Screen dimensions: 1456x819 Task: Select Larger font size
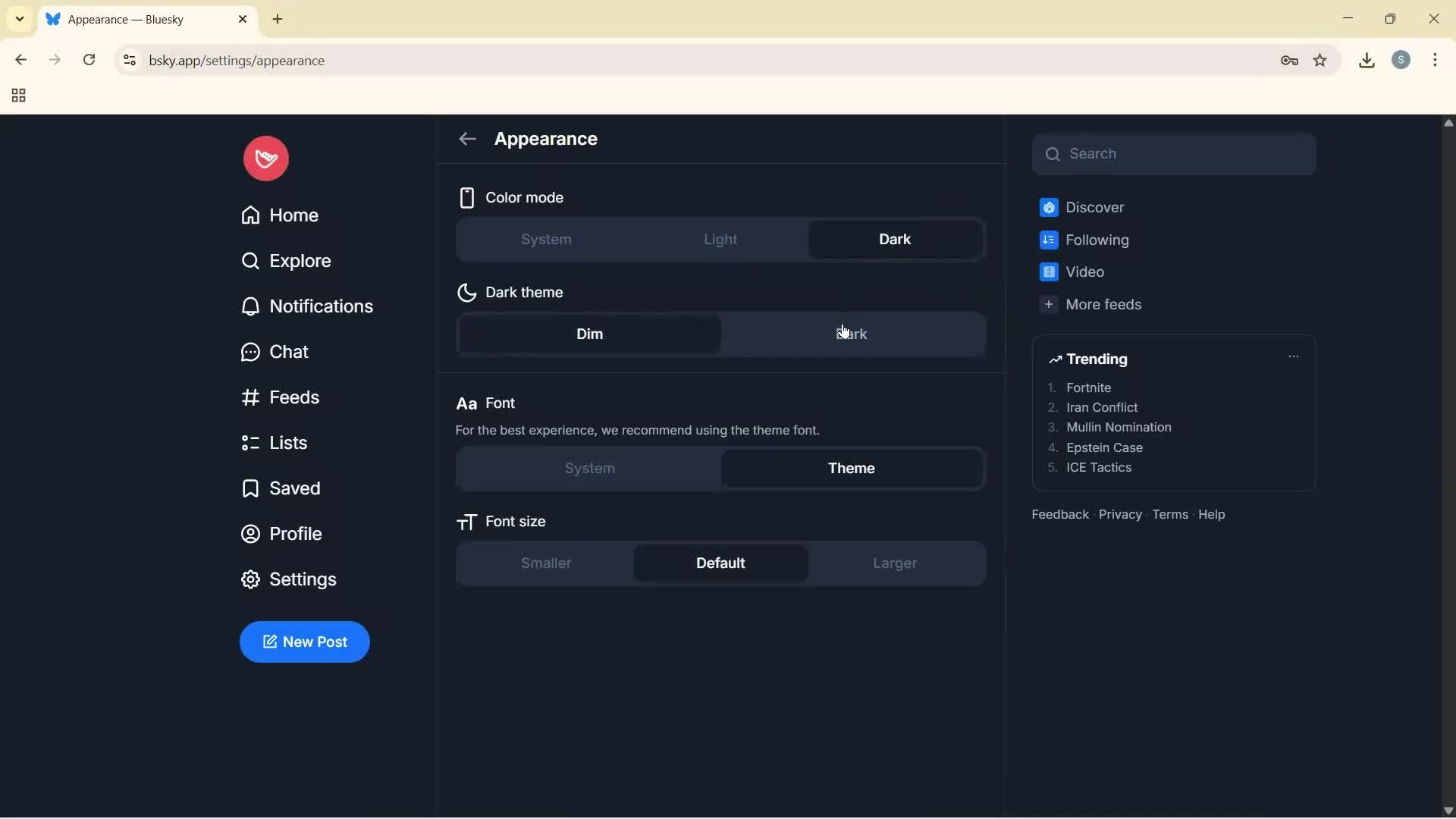(895, 563)
